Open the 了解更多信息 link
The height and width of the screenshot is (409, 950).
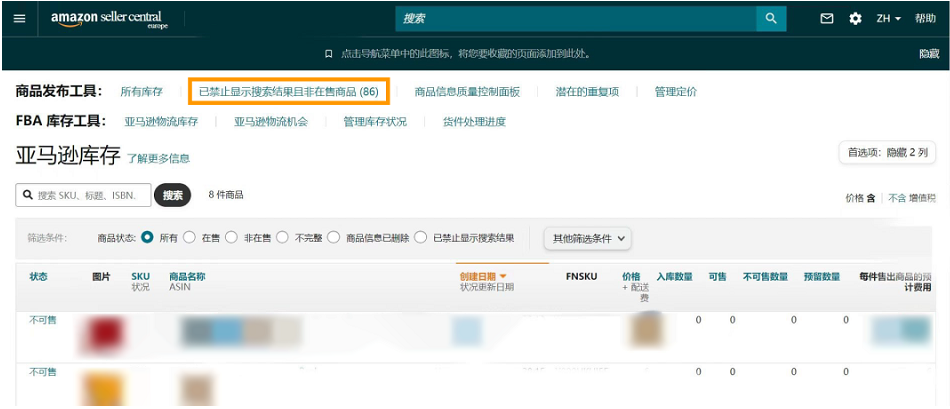[158, 158]
